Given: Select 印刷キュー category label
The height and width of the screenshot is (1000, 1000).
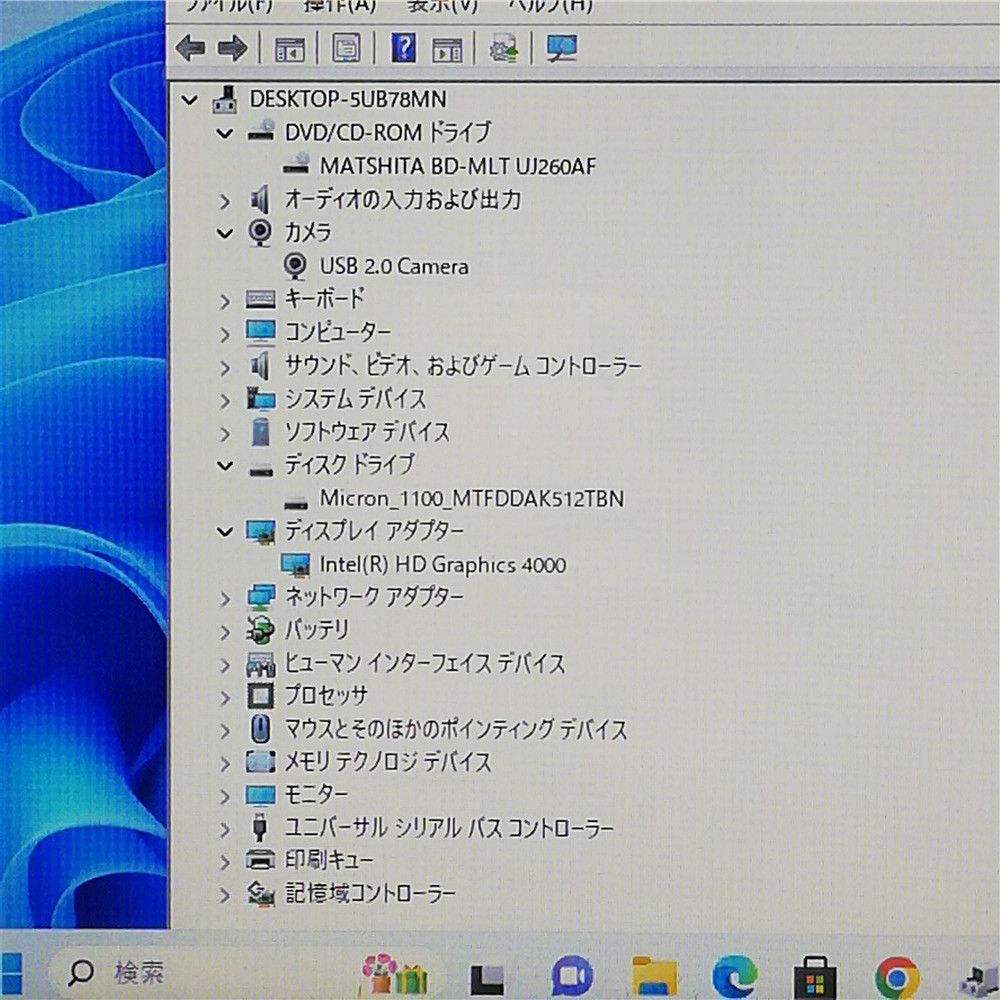Looking at the screenshot, I should [x=329, y=860].
